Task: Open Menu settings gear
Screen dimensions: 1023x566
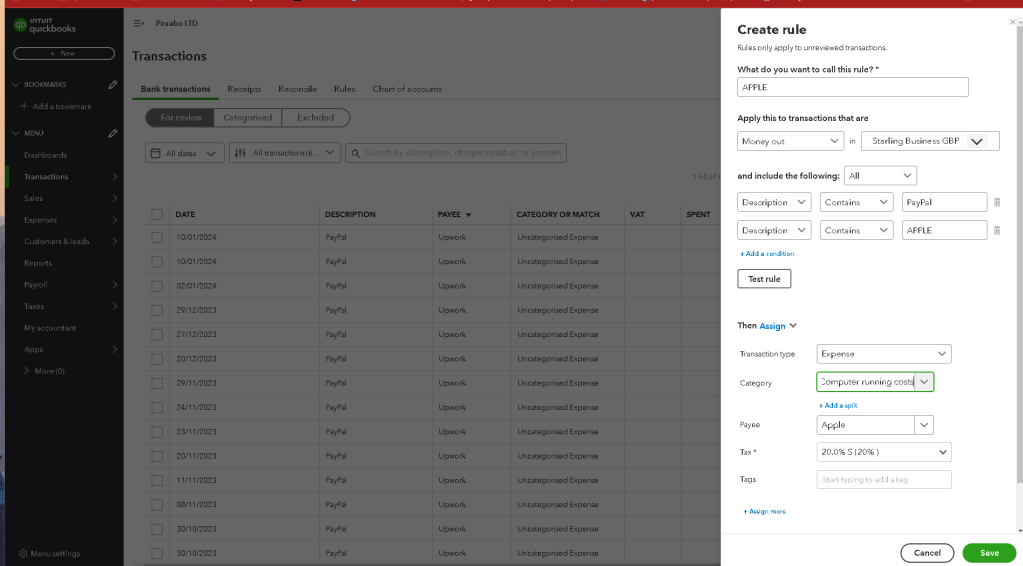Action: coord(23,554)
